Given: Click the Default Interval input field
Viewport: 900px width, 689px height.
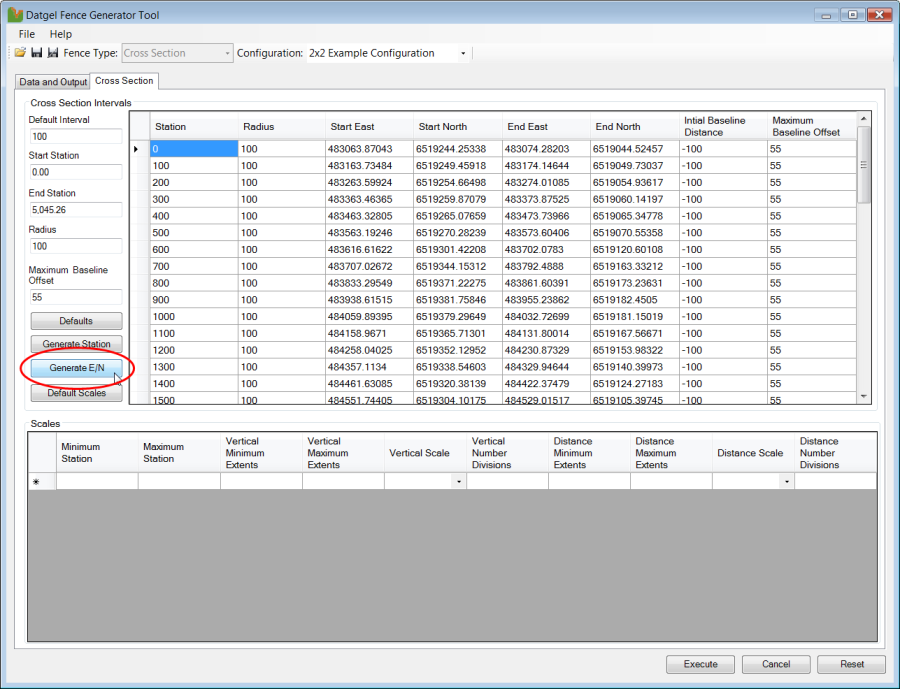Looking at the screenshot, I should [x=75, y=137].
